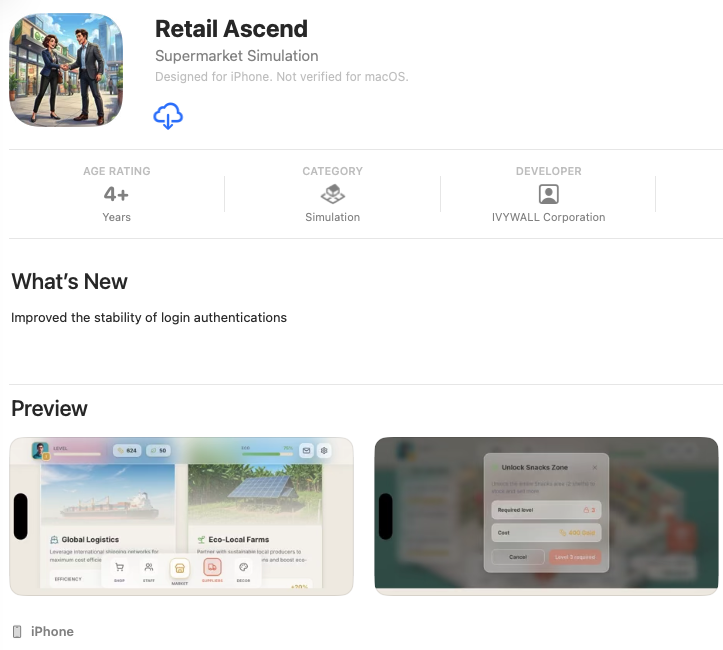Click the player avatar in first preview
This screenshot has height=650, width=723.
pyautogui.click(x=40, y=450)
